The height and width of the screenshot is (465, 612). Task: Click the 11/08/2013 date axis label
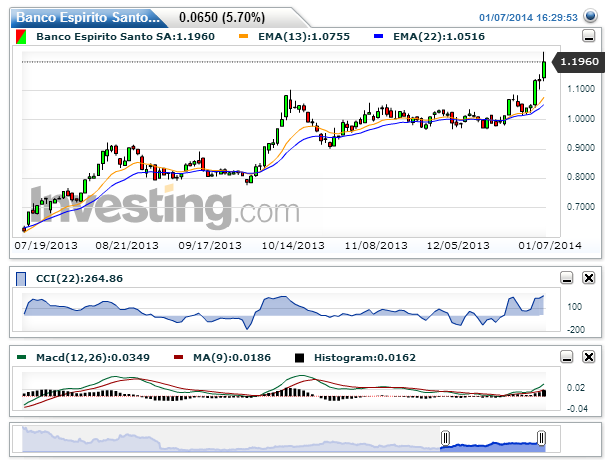[x=376, y=246]
